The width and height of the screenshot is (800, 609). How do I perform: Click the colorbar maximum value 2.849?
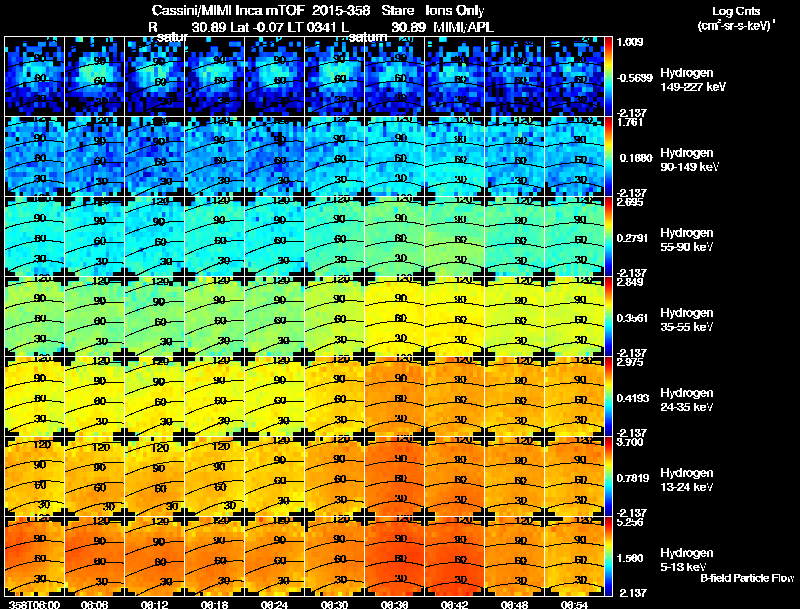coord(630,282)
